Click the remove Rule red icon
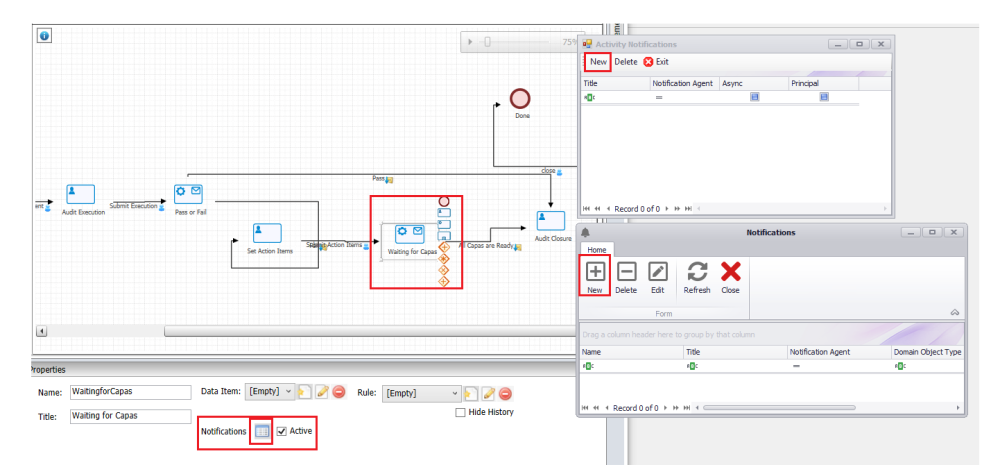 pos(505,394)
